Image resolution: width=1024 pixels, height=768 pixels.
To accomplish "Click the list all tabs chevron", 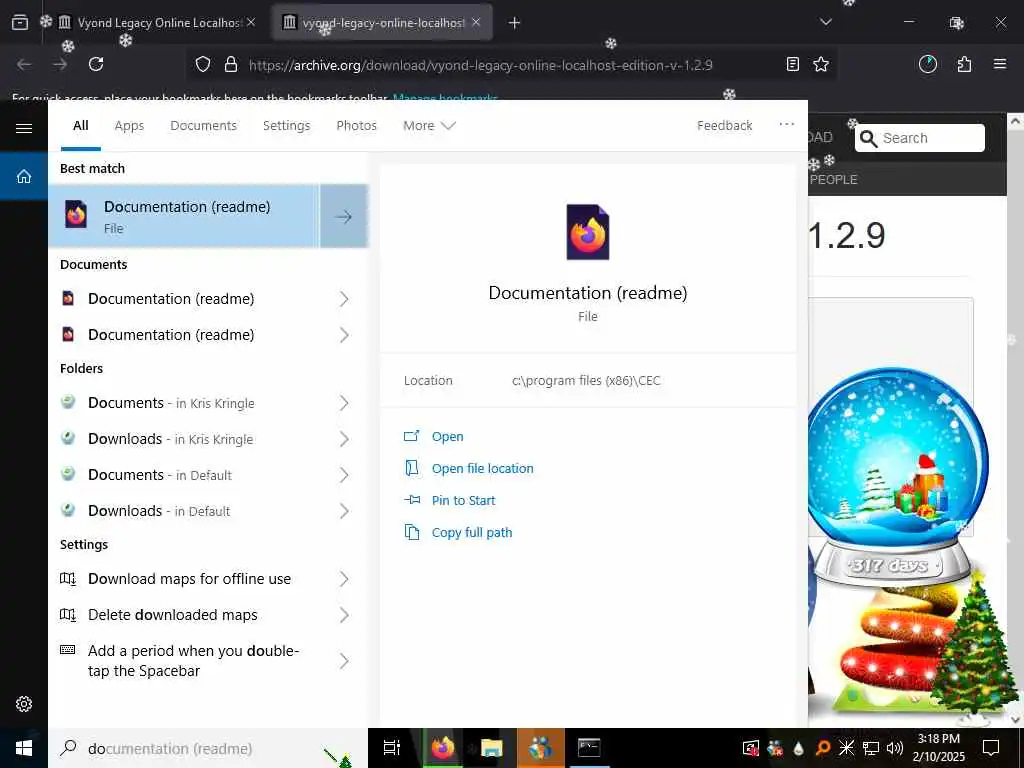I will click(826, 22).
